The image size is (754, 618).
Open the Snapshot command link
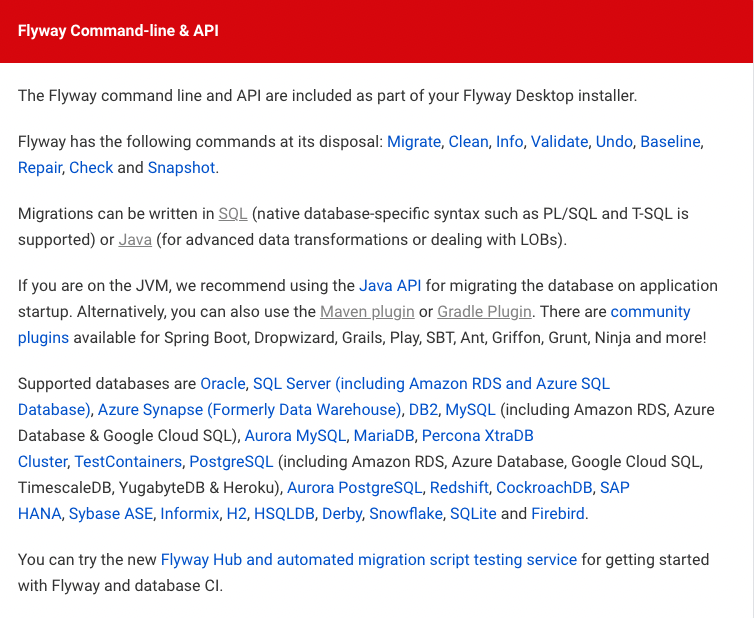tap(181, 168)
